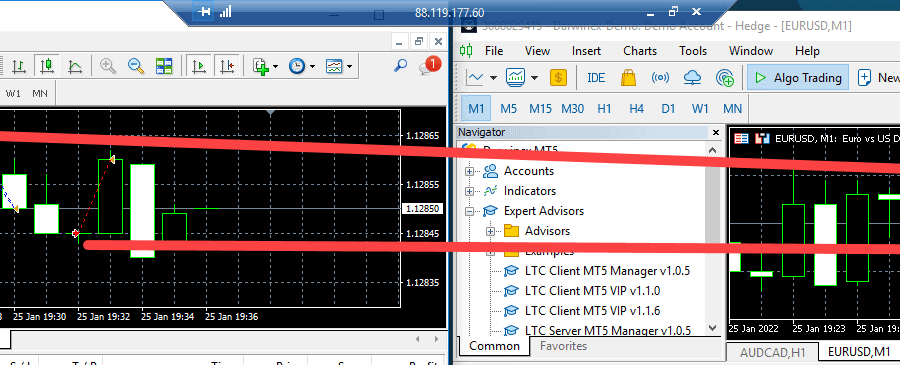Click the monitor chart icon in MT5 toolbar
Image resolution: width=900 pixels, height=365 pixels.
tap(515, 77)
